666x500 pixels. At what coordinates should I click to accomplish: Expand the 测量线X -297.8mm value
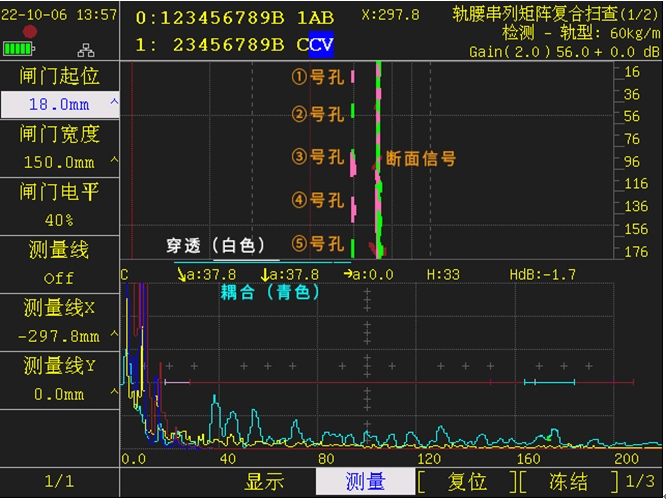click(x=59, y=335)
